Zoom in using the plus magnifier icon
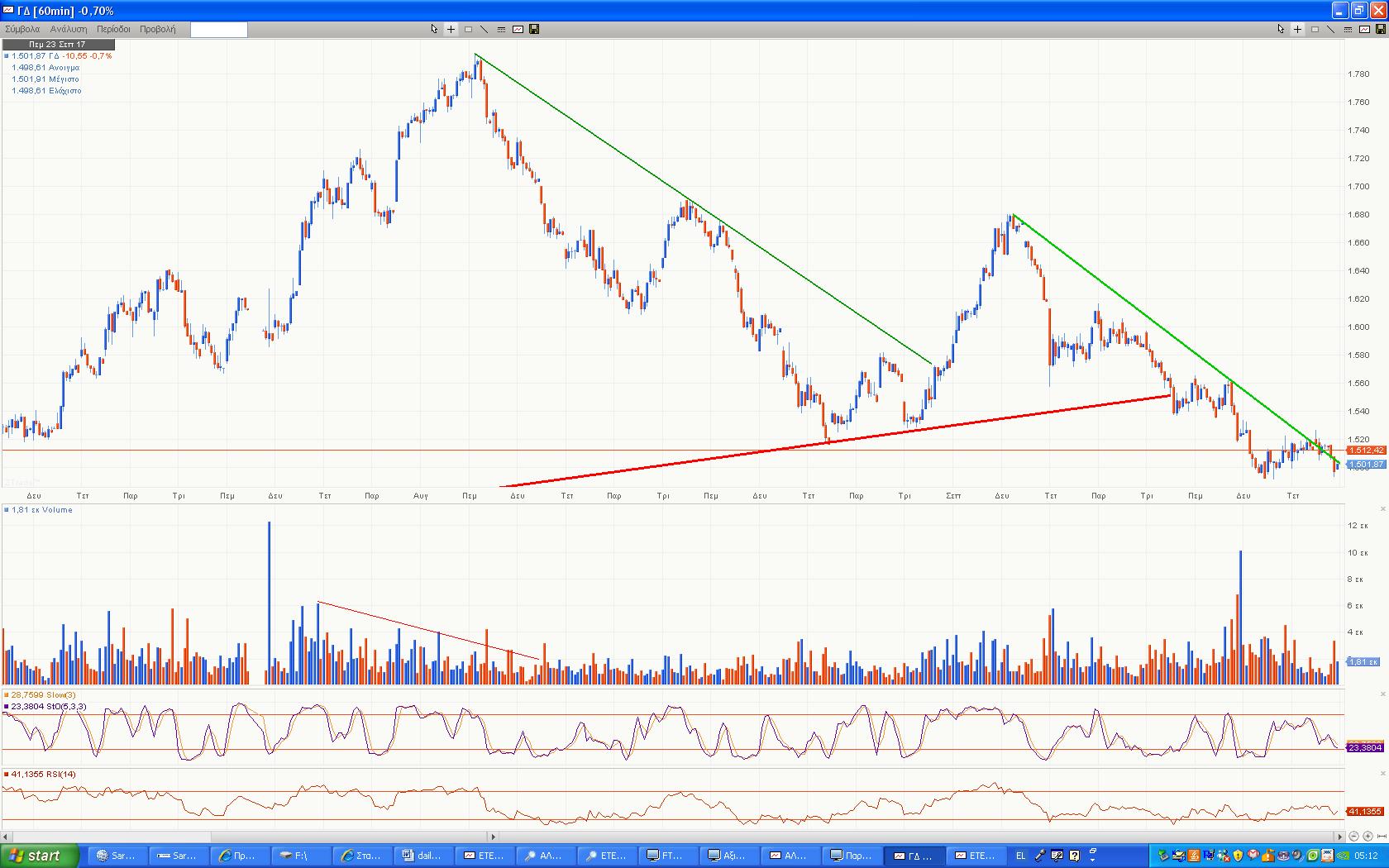Viewport: 1389px width, 868px height. pyautogui.click(x=1366, y=837)
